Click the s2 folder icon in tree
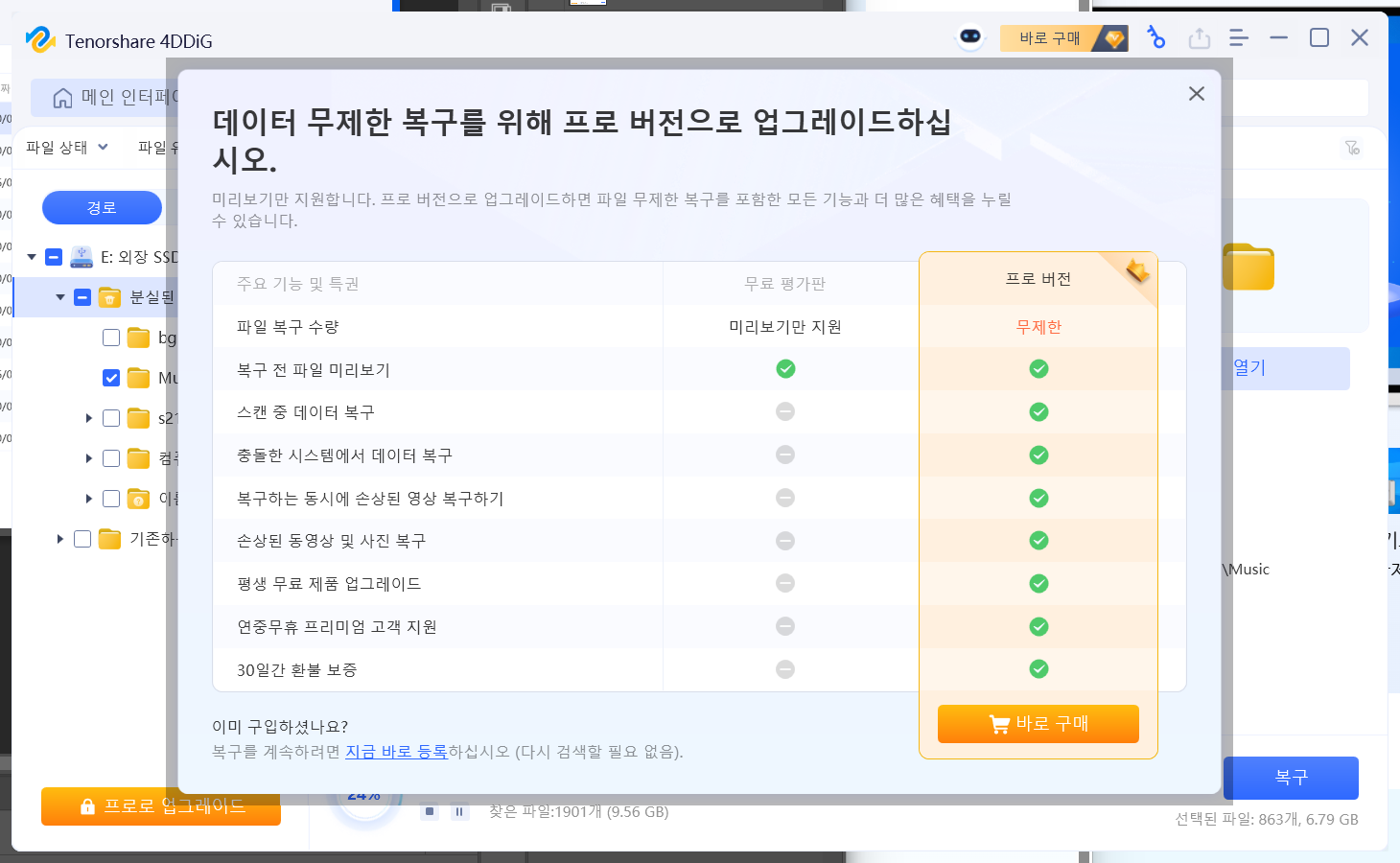 coord(138,418)
